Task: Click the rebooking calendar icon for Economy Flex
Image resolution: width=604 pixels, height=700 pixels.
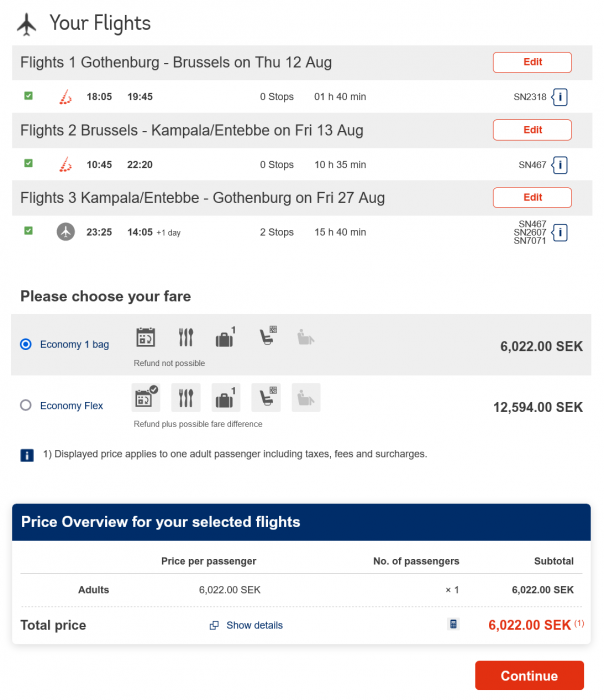Action: pos(146,398)
